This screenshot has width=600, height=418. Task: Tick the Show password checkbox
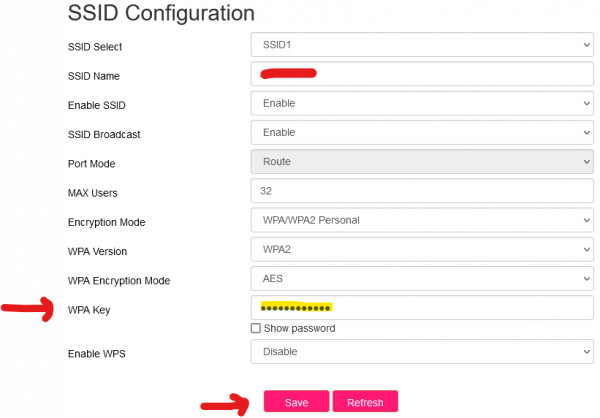(x=256, y=328)
